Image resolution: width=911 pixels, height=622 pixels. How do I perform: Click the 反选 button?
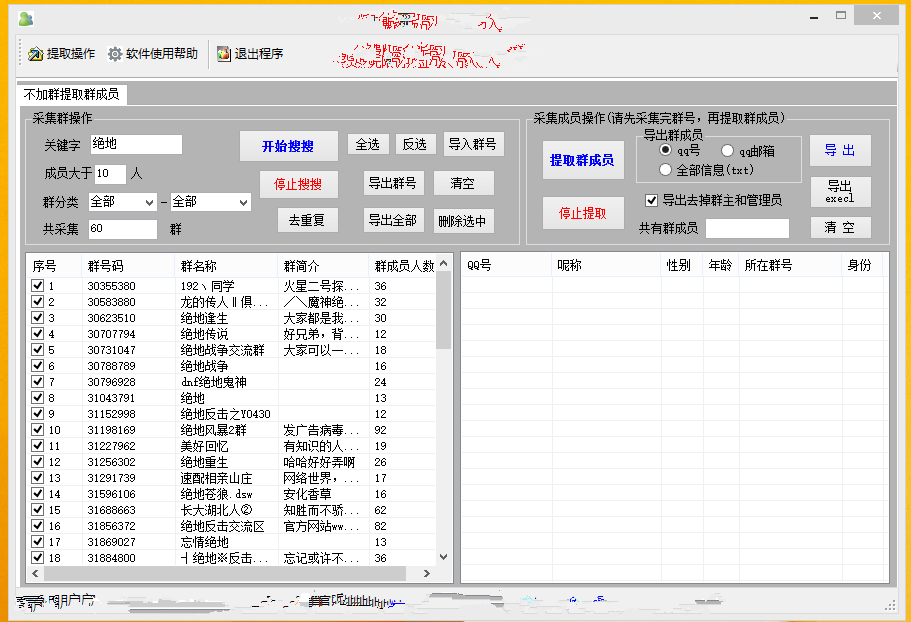[415, 144]
